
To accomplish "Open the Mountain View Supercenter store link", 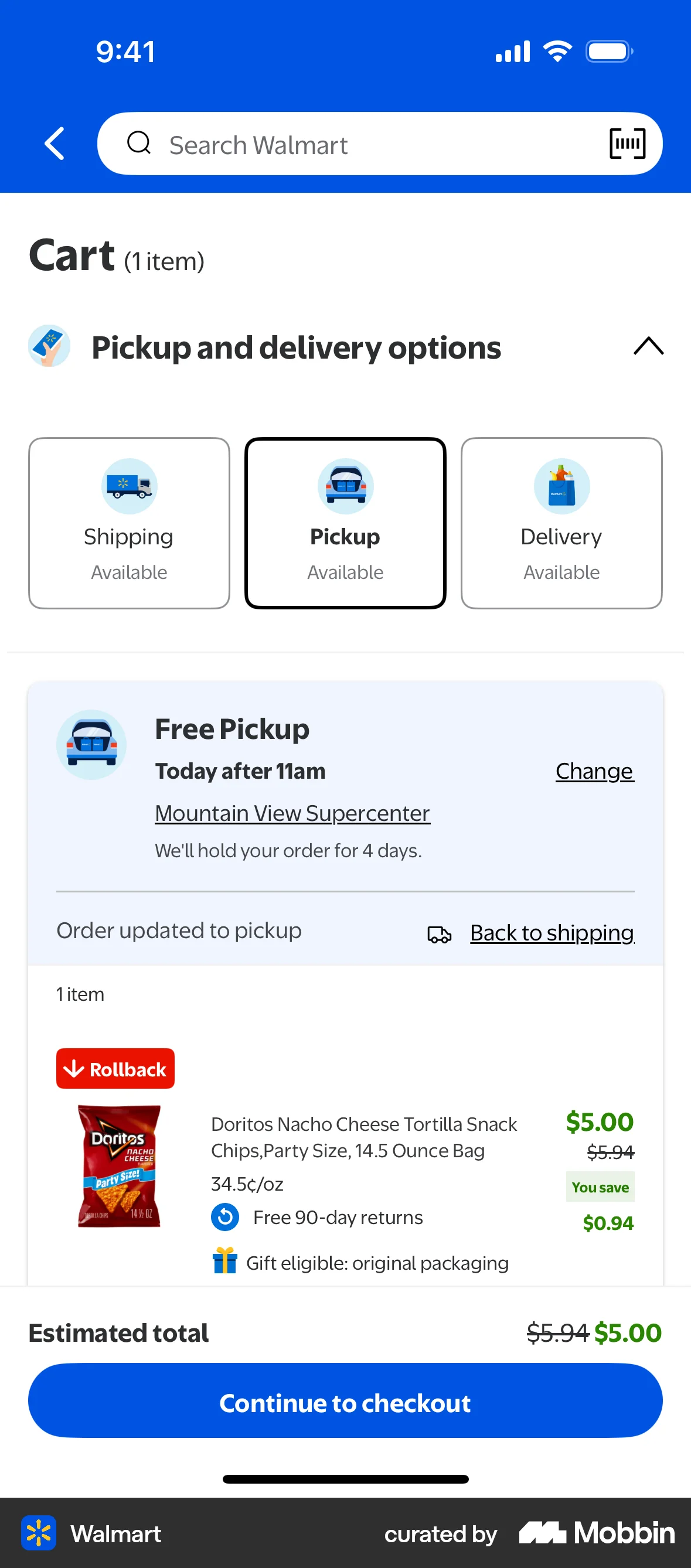I will [x=292, y=813].
